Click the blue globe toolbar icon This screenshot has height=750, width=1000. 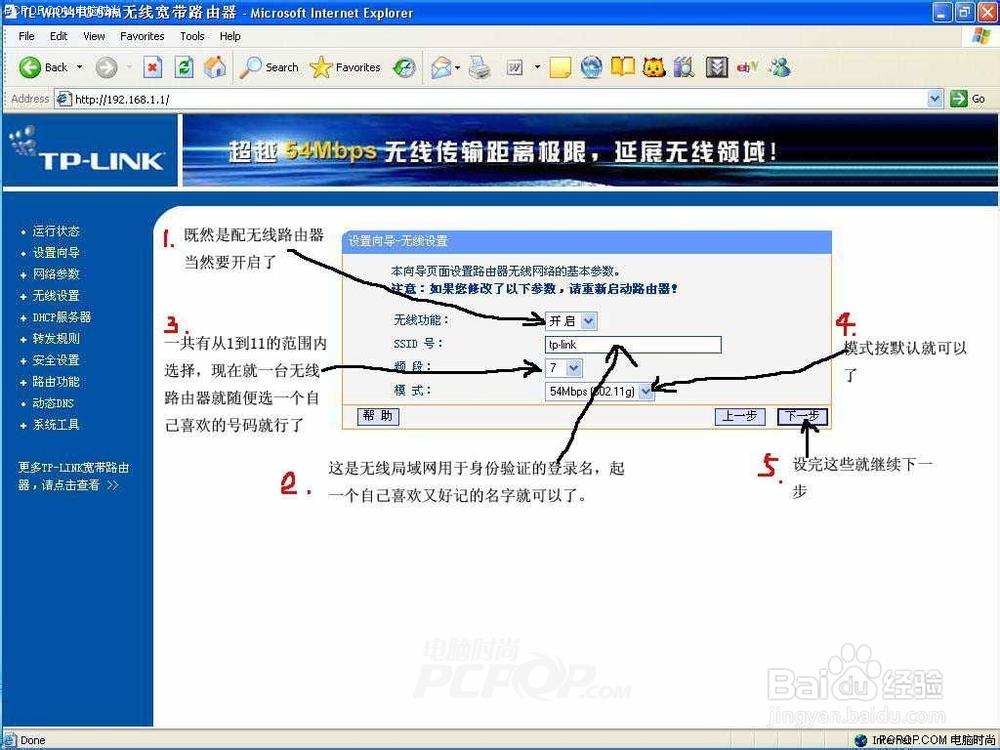pyautogui.click(x=591, y=67)
